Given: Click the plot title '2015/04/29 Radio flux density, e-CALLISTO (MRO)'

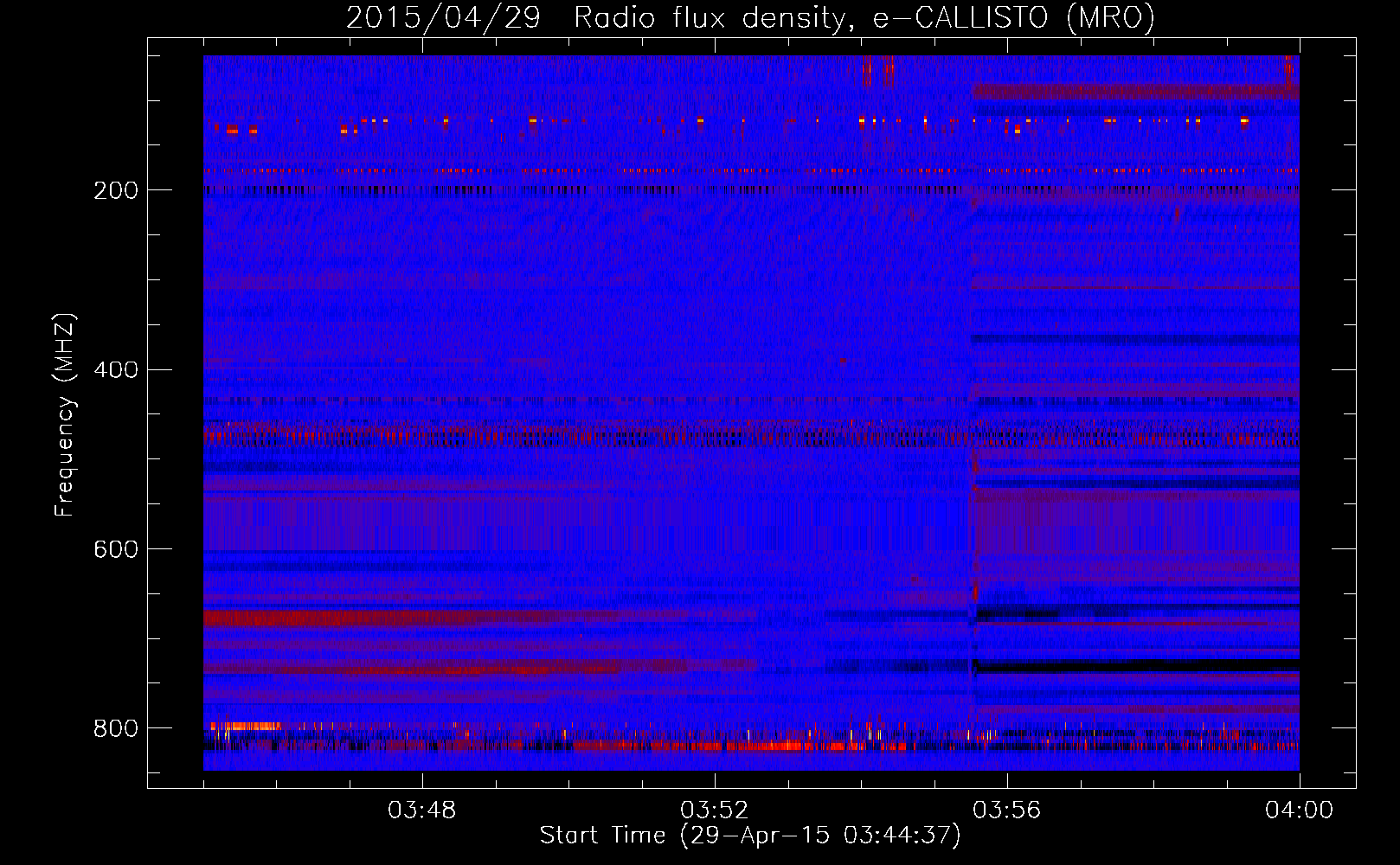Looking at the screenshot, I should [x=750, y=17].
